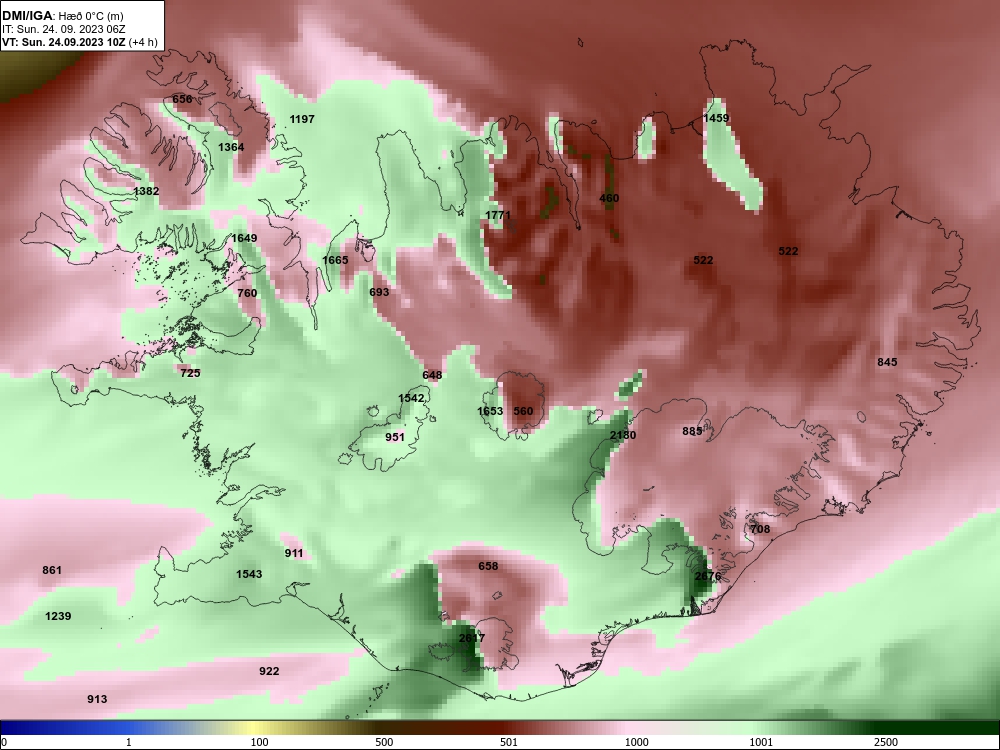Select the 708 height label
1000x750 pixels.
click(760, 529)
